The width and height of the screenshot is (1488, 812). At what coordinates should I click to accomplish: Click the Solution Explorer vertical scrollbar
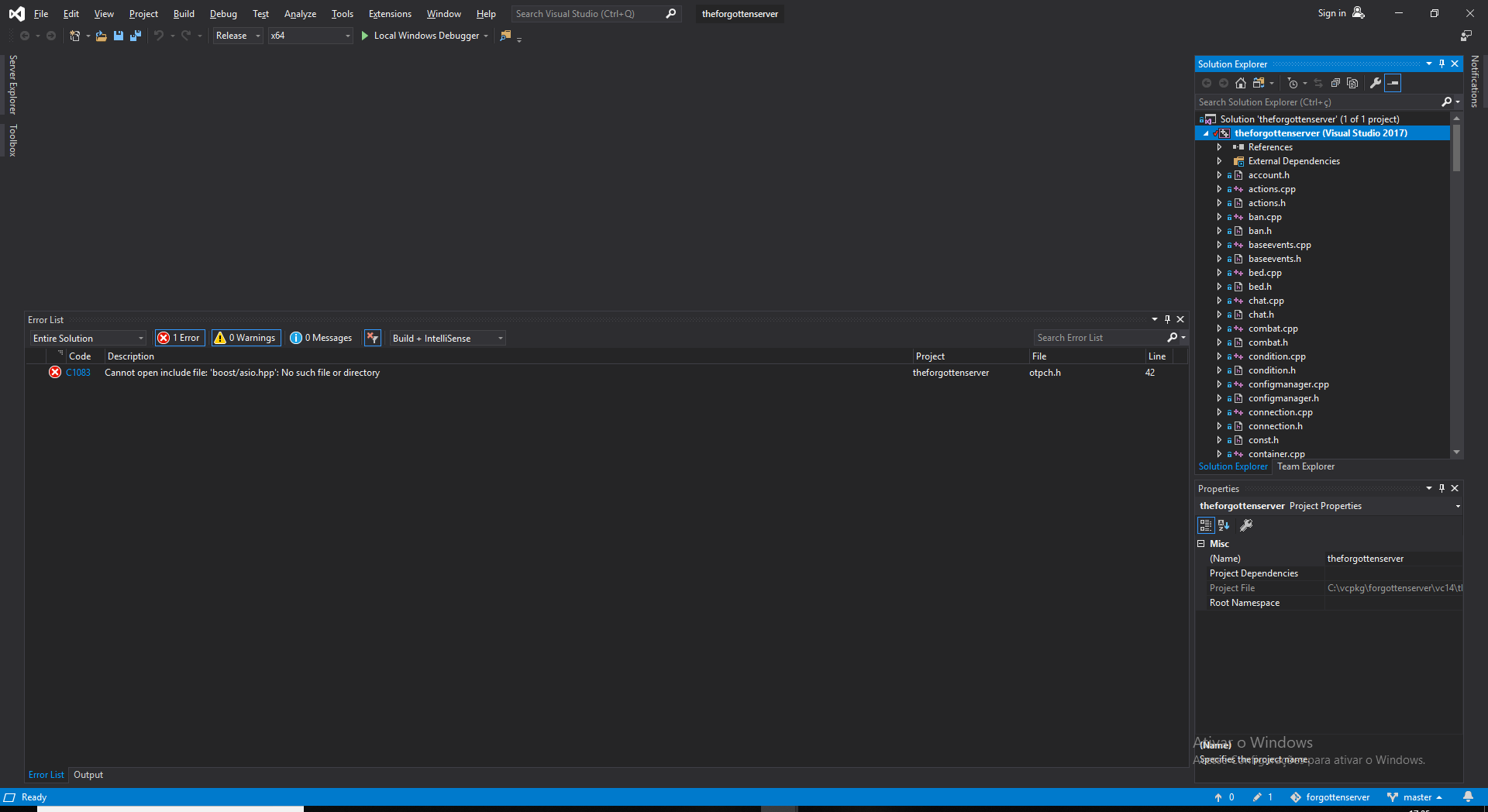click(1456, 147)
